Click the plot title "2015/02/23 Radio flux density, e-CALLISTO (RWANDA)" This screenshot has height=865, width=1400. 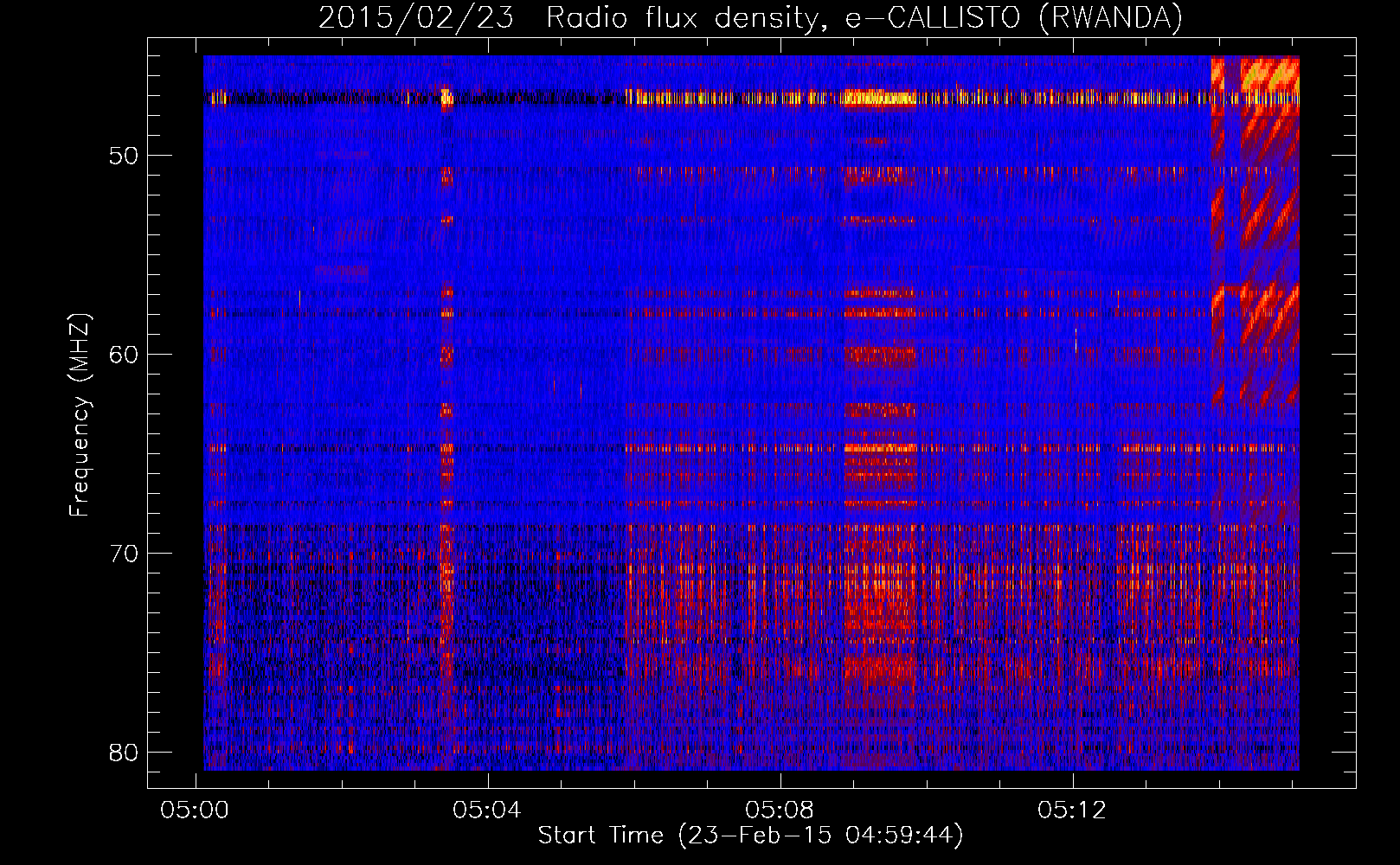(x=750, y=17)
